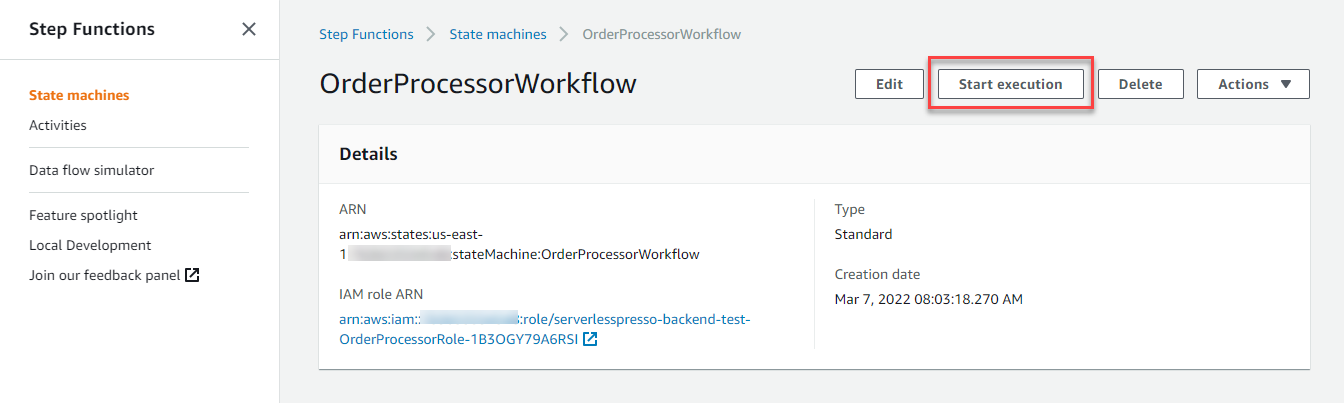The width and height of the screenshot is (1344, 403).
Task: Click the OrderProcessorWorkflow breadcrumb text
Action: coord(661,34)
